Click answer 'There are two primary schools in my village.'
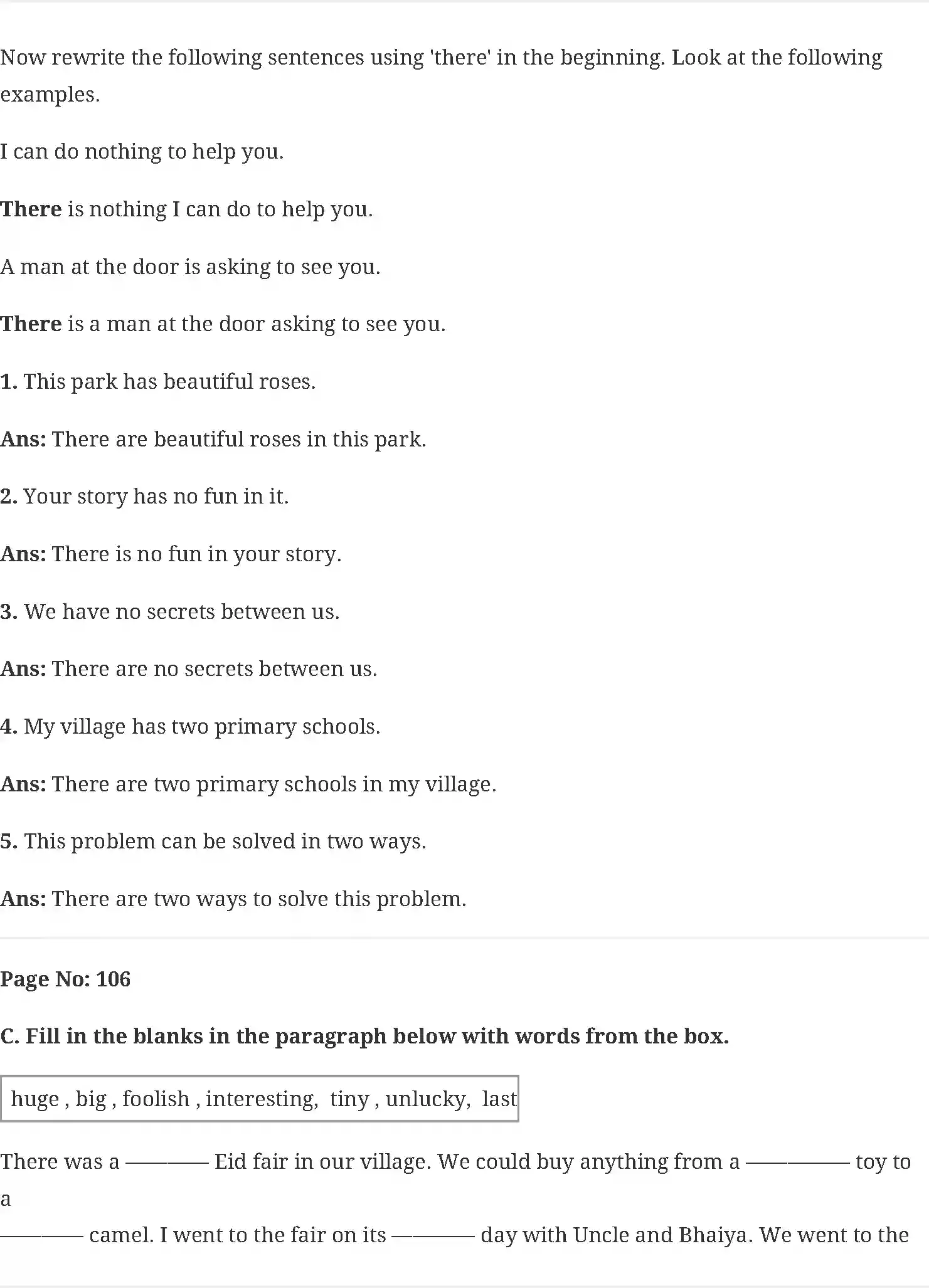The image size is (929, 1288). click(x=273, y=784)
